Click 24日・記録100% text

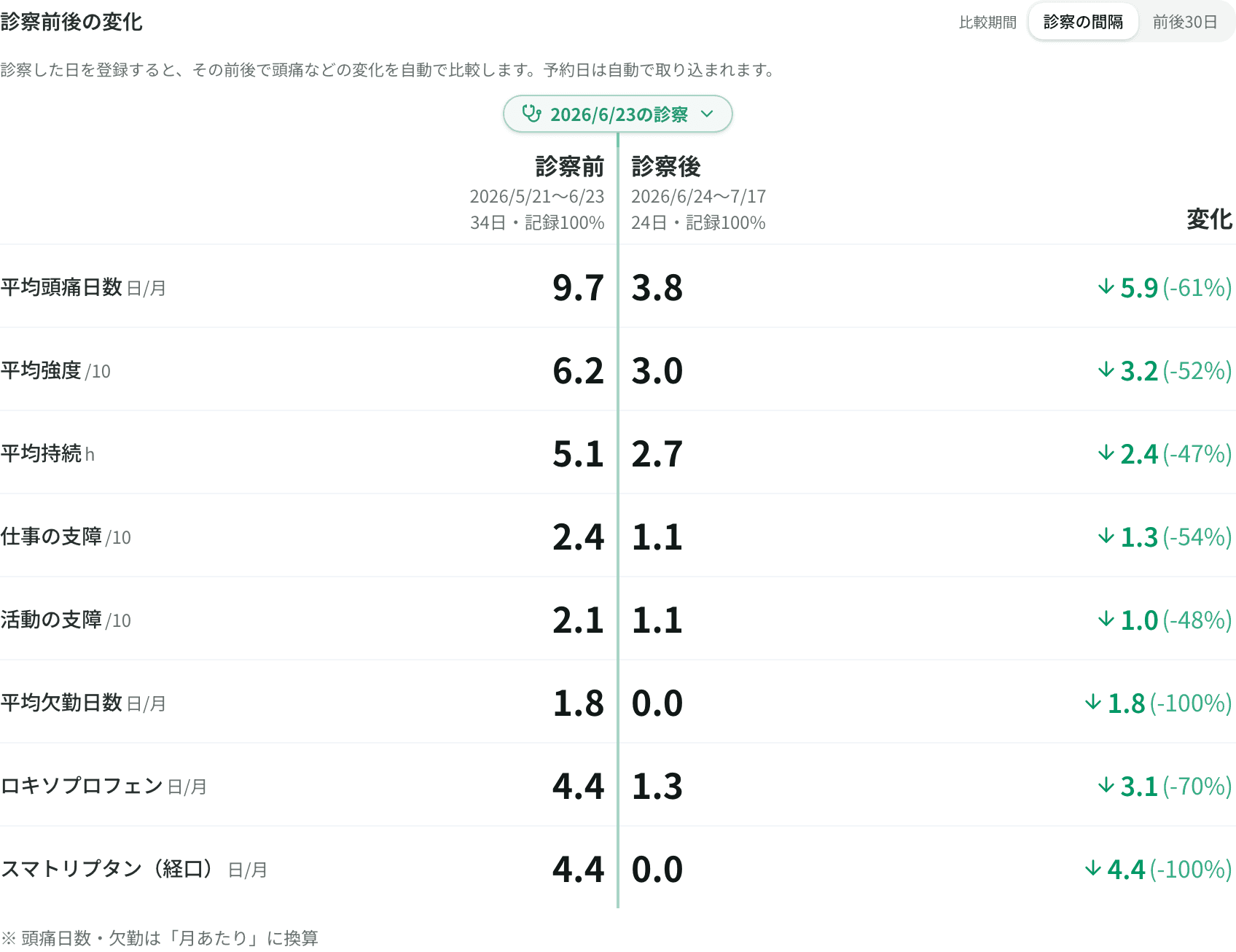pyautogui.click(x=698, y=223)
